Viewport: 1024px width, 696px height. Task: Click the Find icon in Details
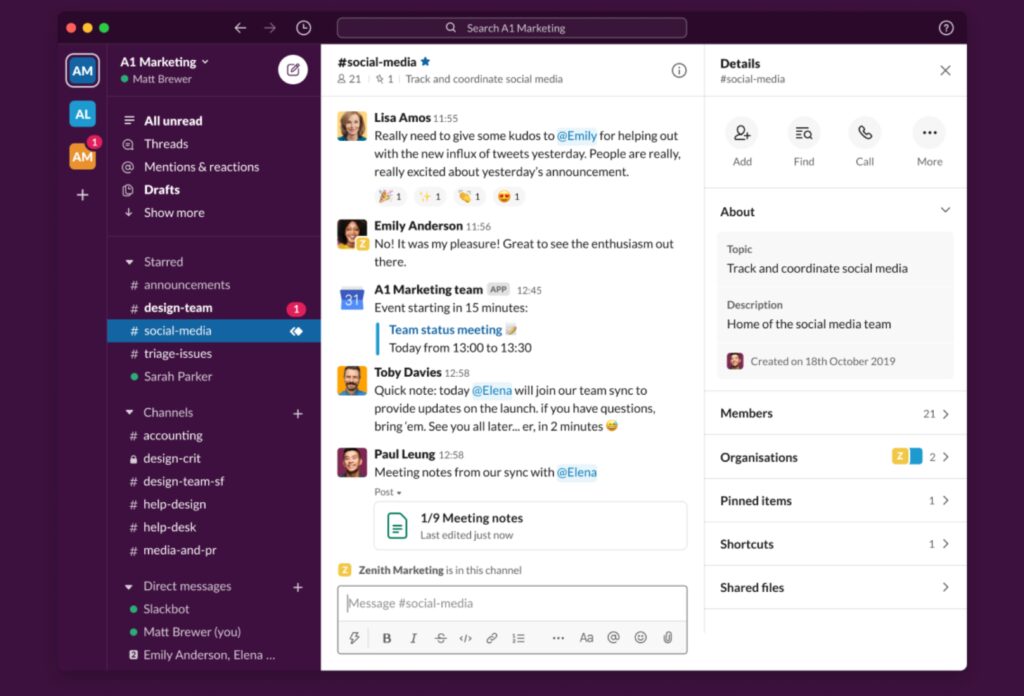point(803,133)
